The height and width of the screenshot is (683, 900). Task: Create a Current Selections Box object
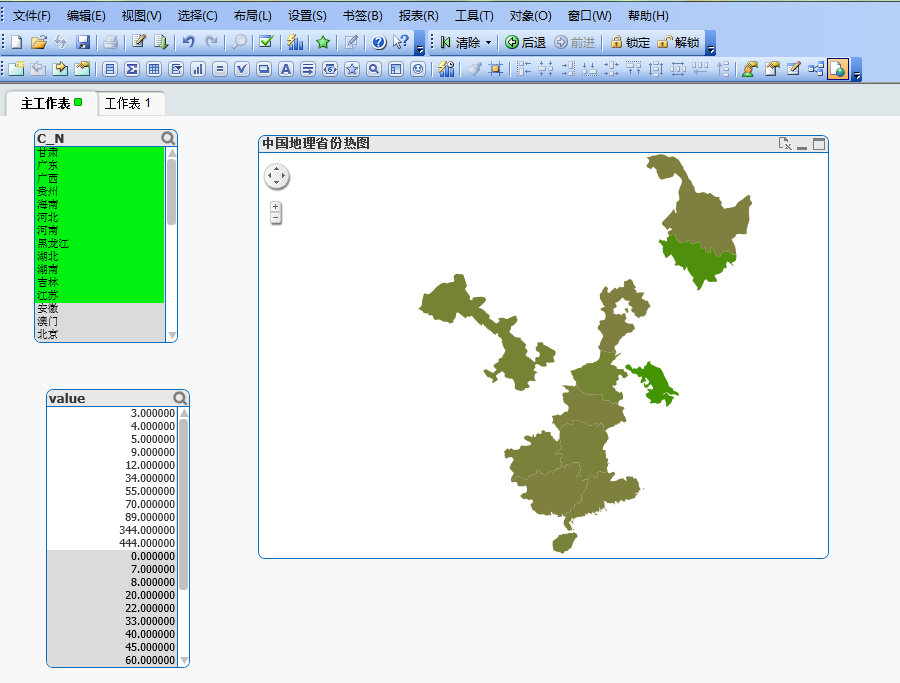coord(242,69)
